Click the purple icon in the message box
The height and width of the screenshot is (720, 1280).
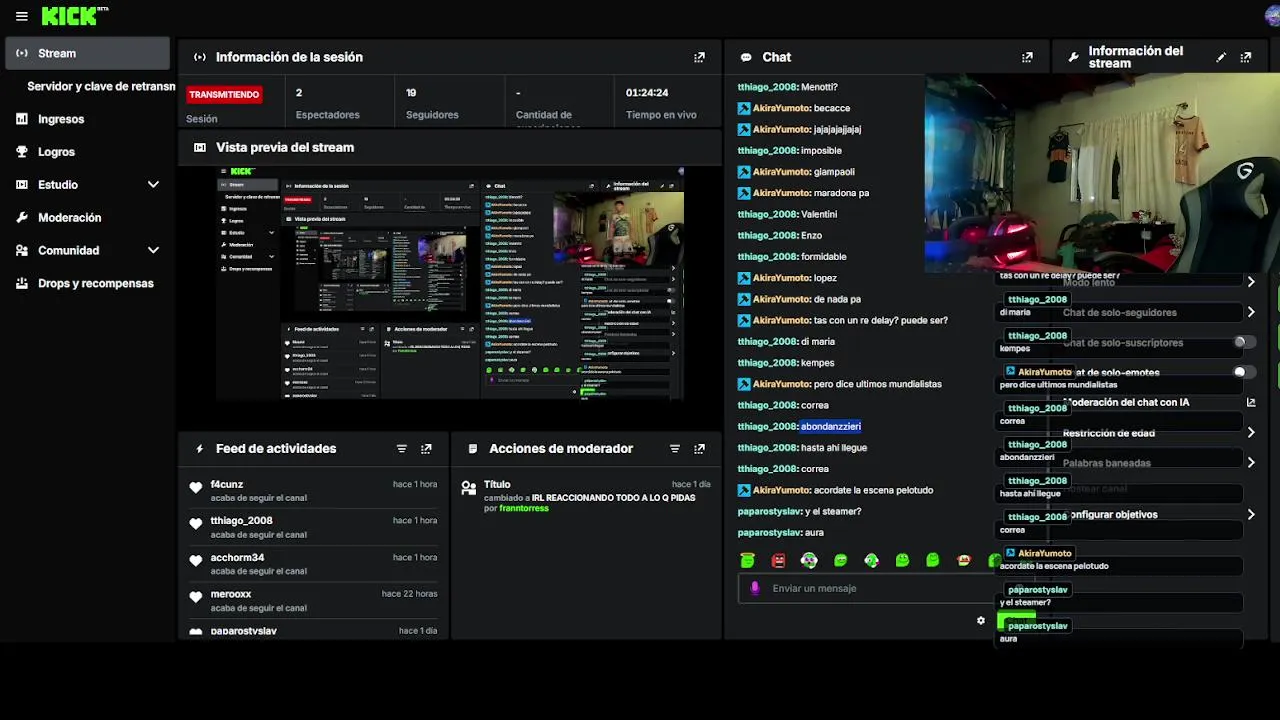pyautogui.click(x=755, y=588)
